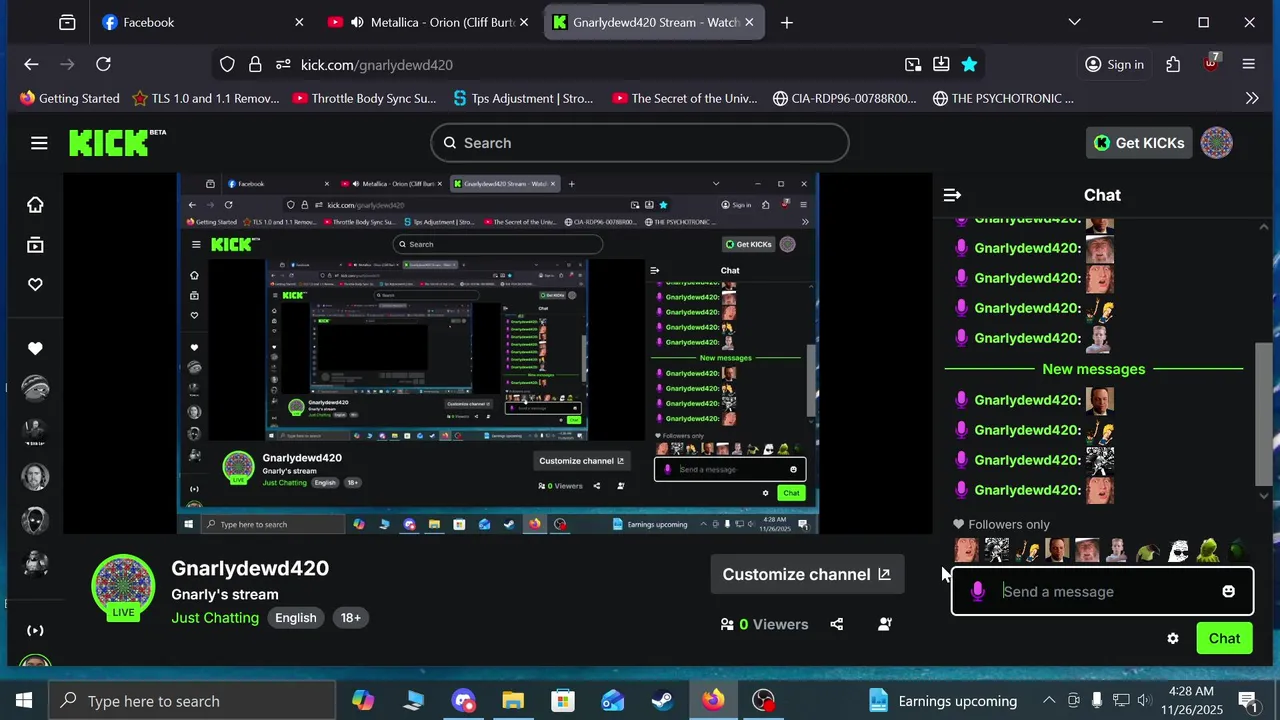Jump to New messages divider in chat

(x=1093, y=369)
